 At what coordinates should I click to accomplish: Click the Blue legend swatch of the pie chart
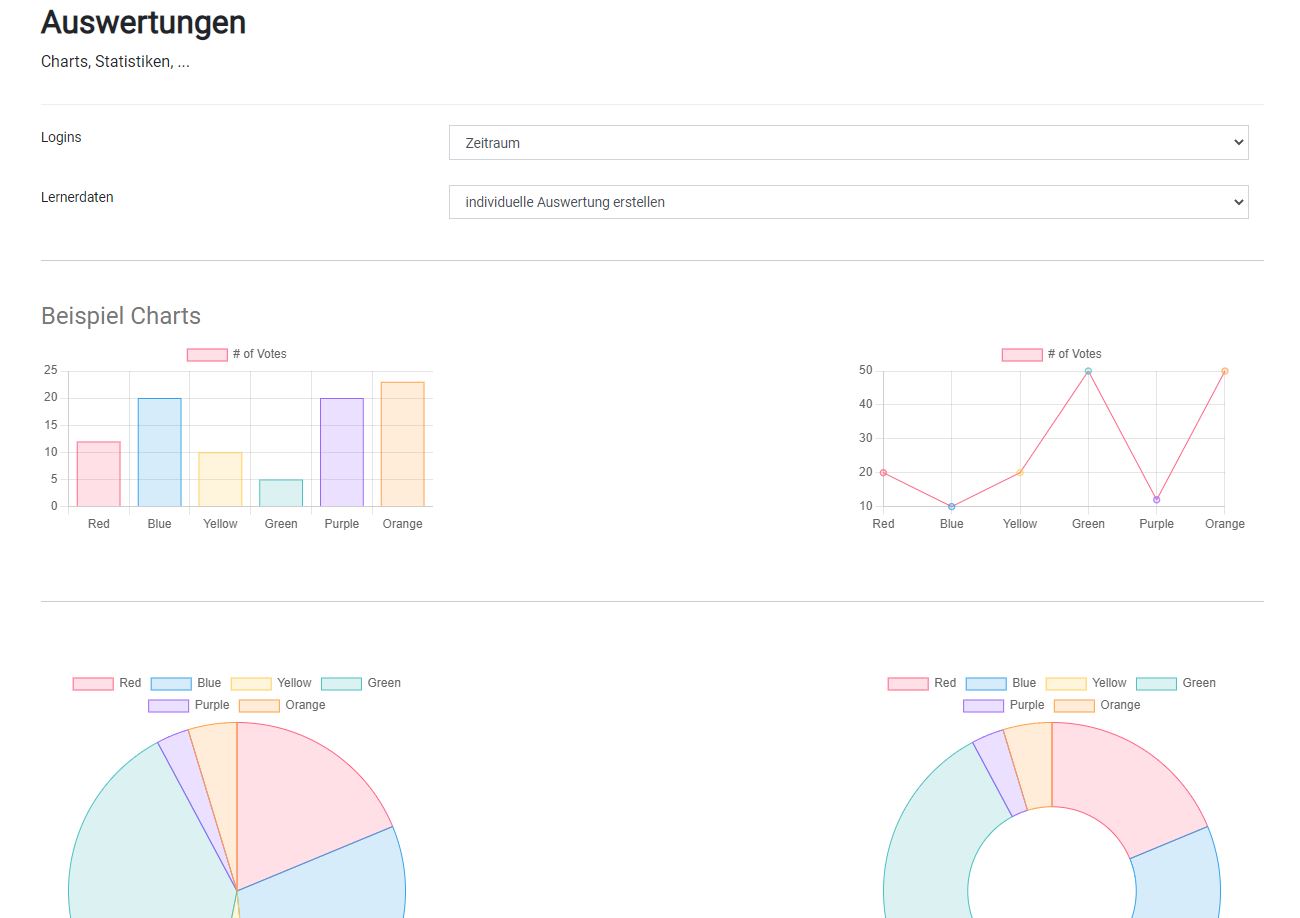[x=171, y=684]
